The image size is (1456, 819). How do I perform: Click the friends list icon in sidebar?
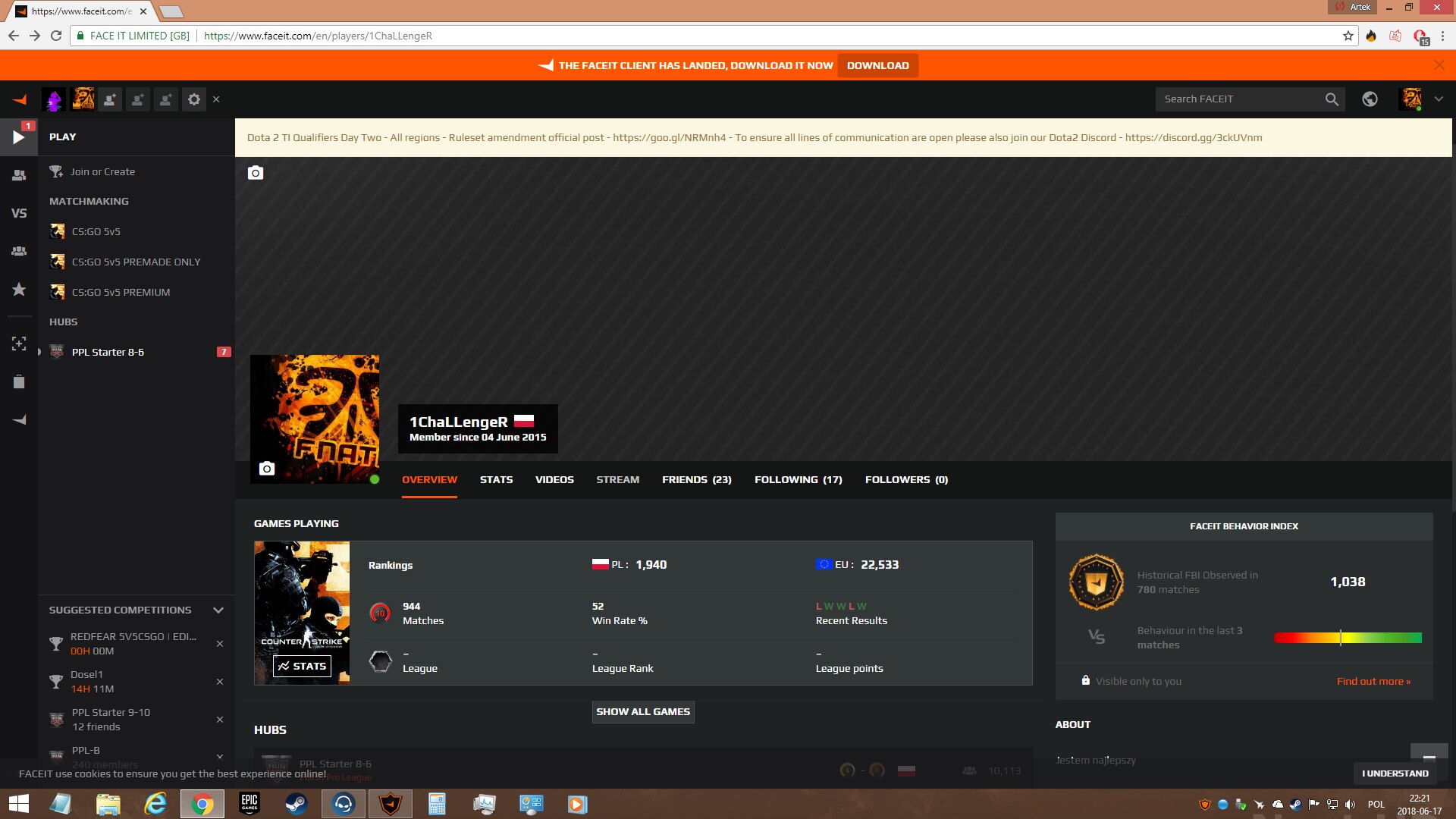coord(18,175)
